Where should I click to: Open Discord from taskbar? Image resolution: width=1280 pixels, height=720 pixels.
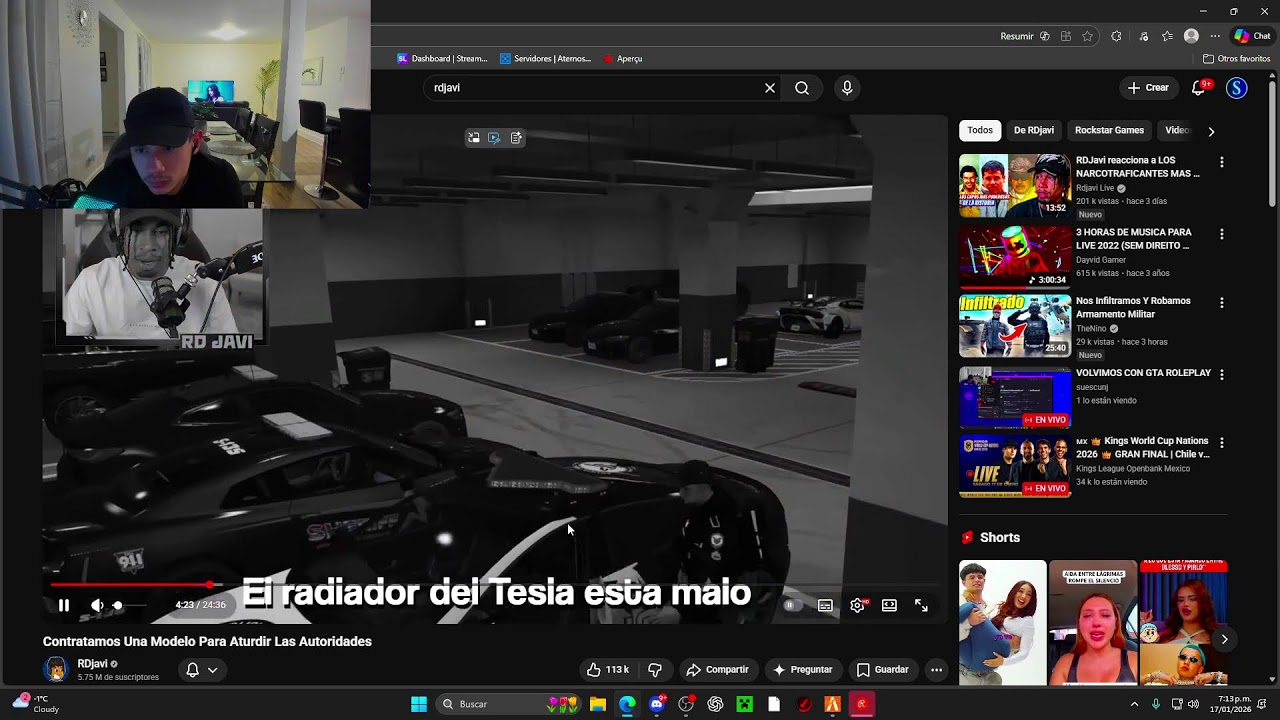tap(657, 704)
